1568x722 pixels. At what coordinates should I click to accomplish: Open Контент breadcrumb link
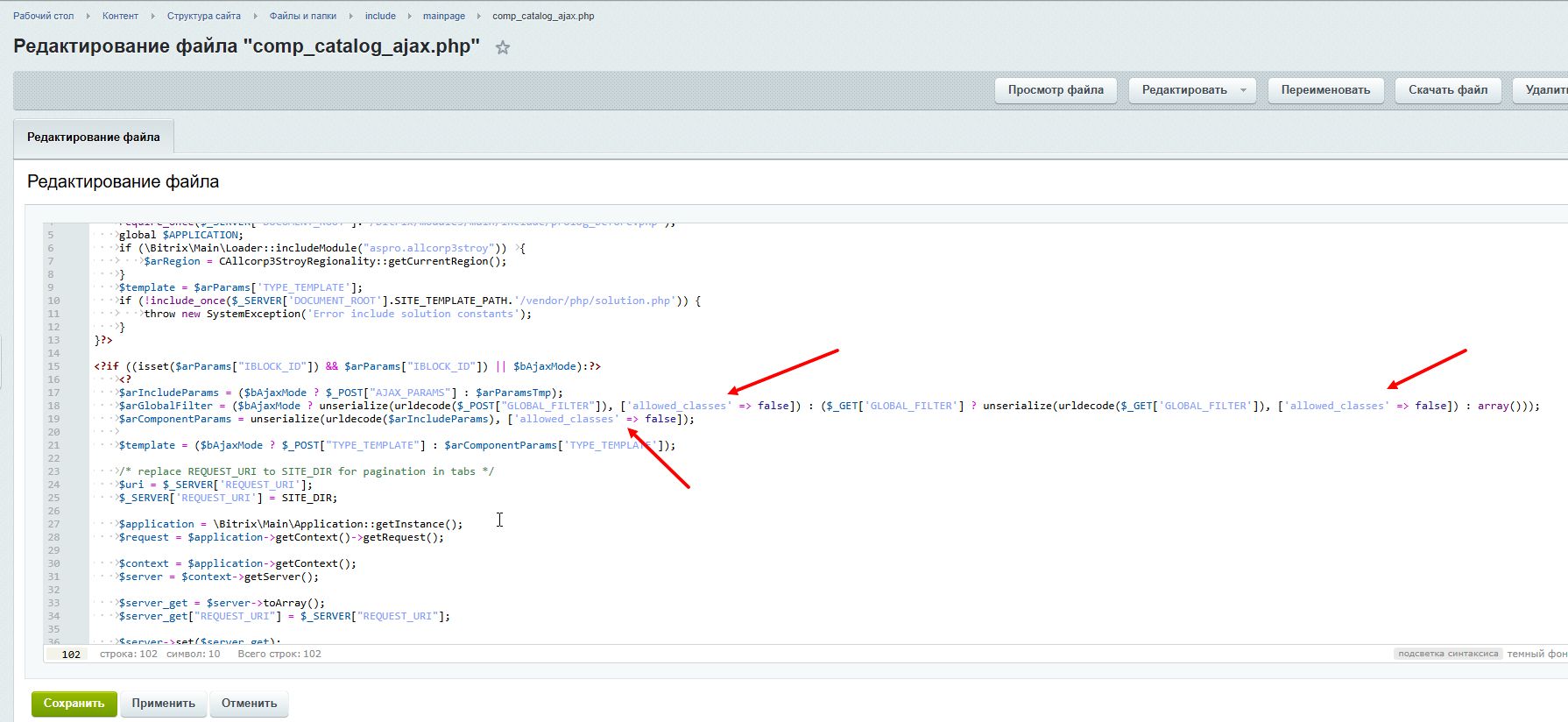(120, 16)
